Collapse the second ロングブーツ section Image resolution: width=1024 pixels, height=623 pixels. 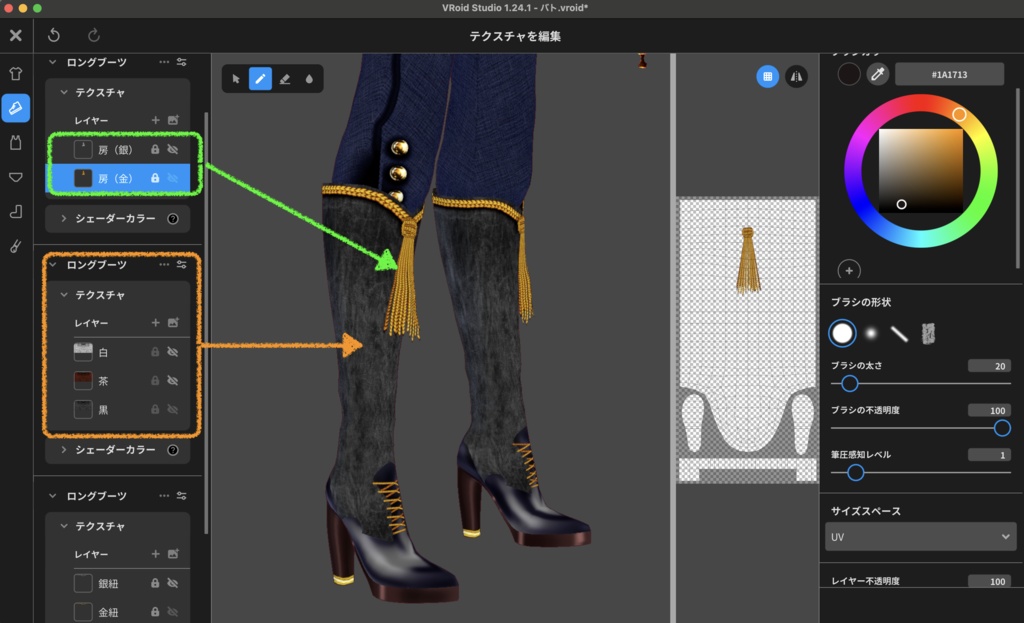[53, 264]
